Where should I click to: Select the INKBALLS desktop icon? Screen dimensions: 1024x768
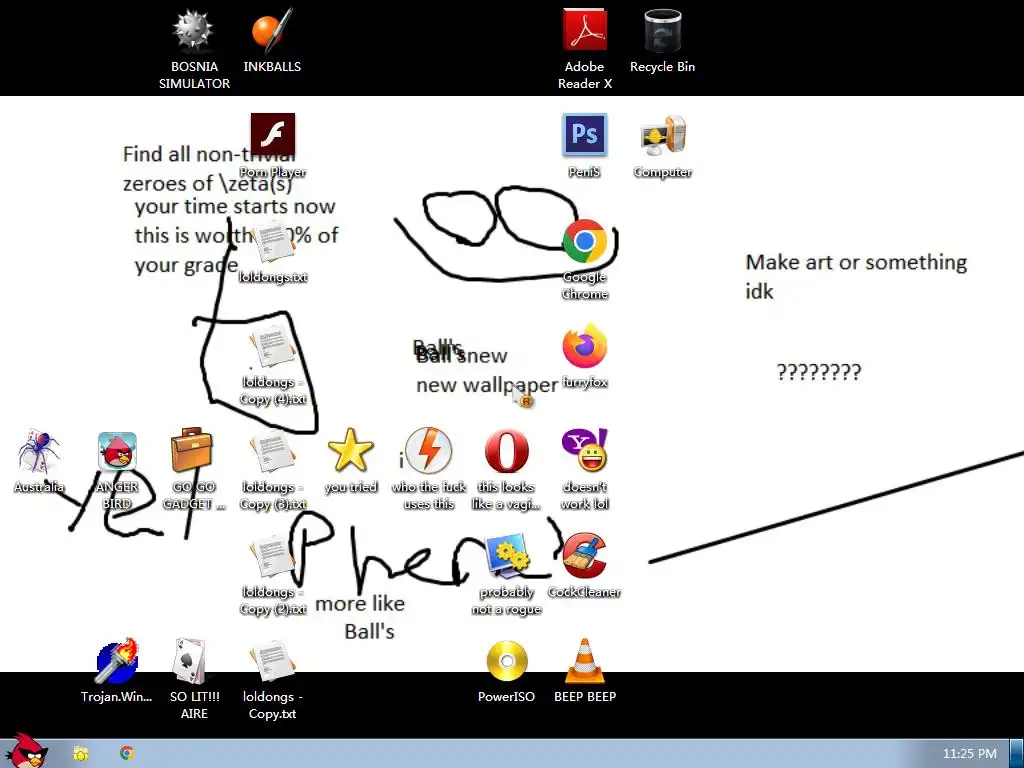(272, 41)
